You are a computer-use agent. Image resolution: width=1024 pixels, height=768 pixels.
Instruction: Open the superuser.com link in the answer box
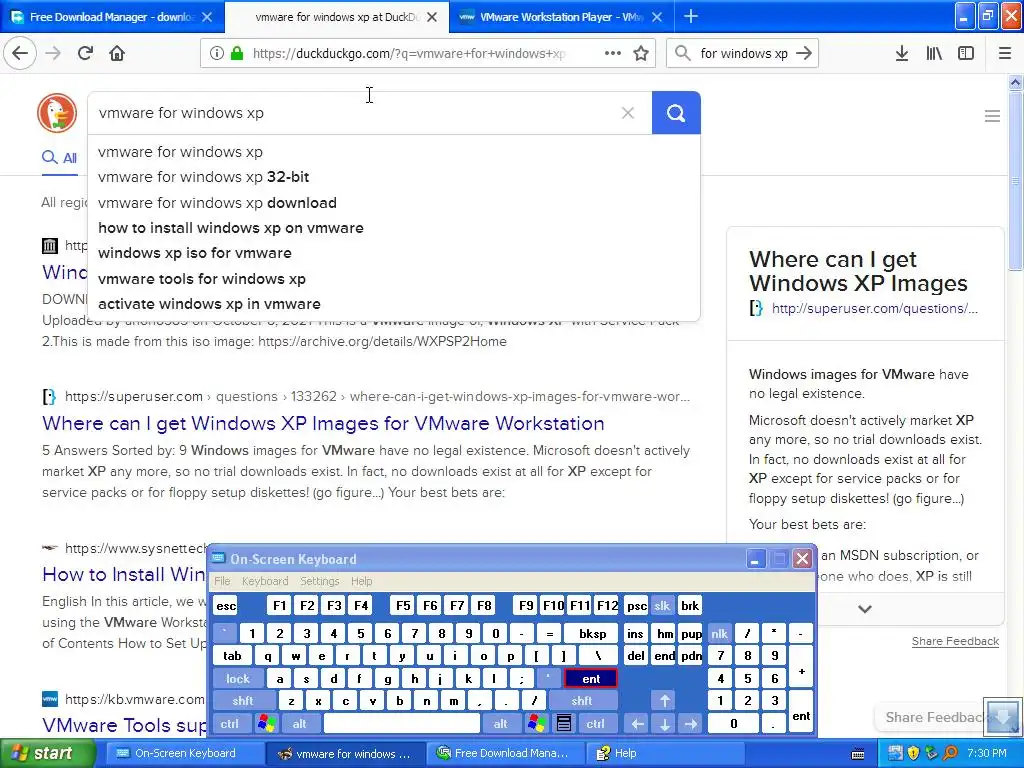coord(874,308)
